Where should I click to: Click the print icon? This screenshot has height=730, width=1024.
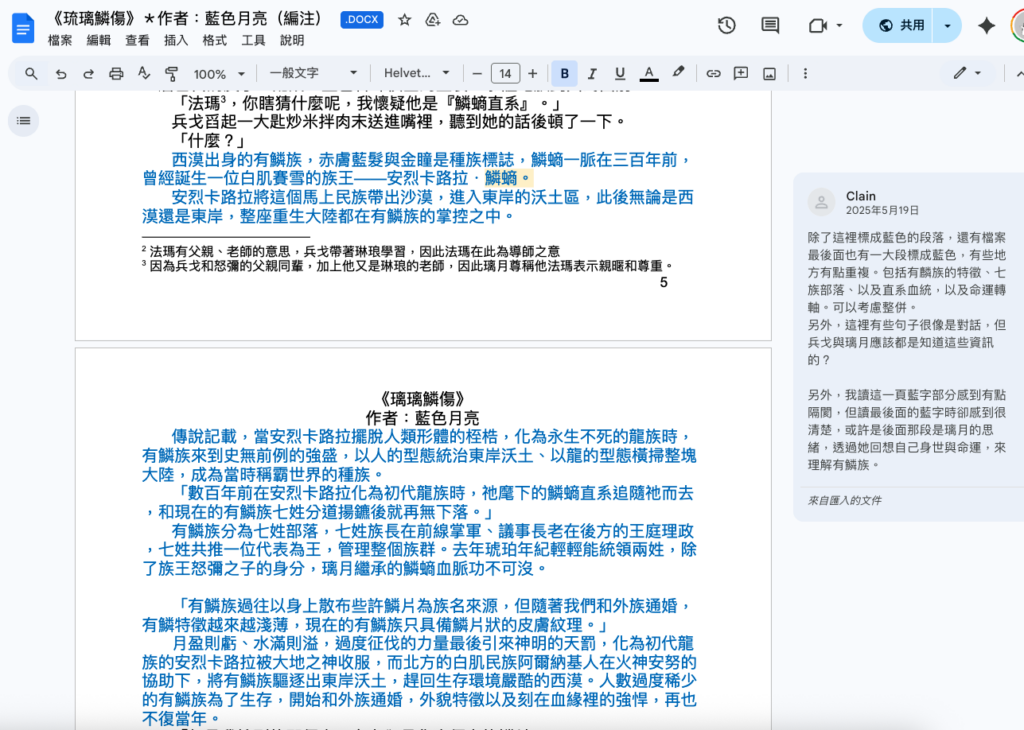[116, 74]
